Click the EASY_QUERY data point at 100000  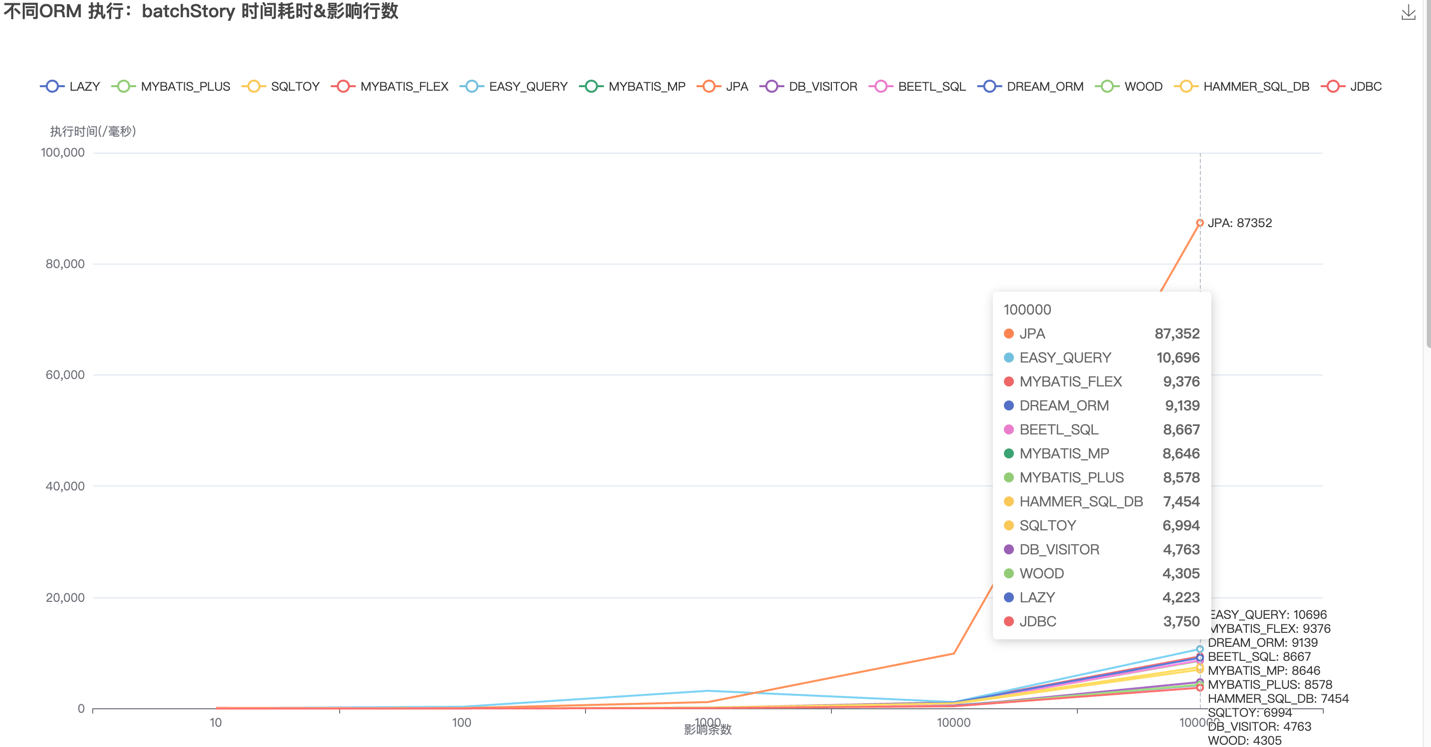tap(1200, 649)
